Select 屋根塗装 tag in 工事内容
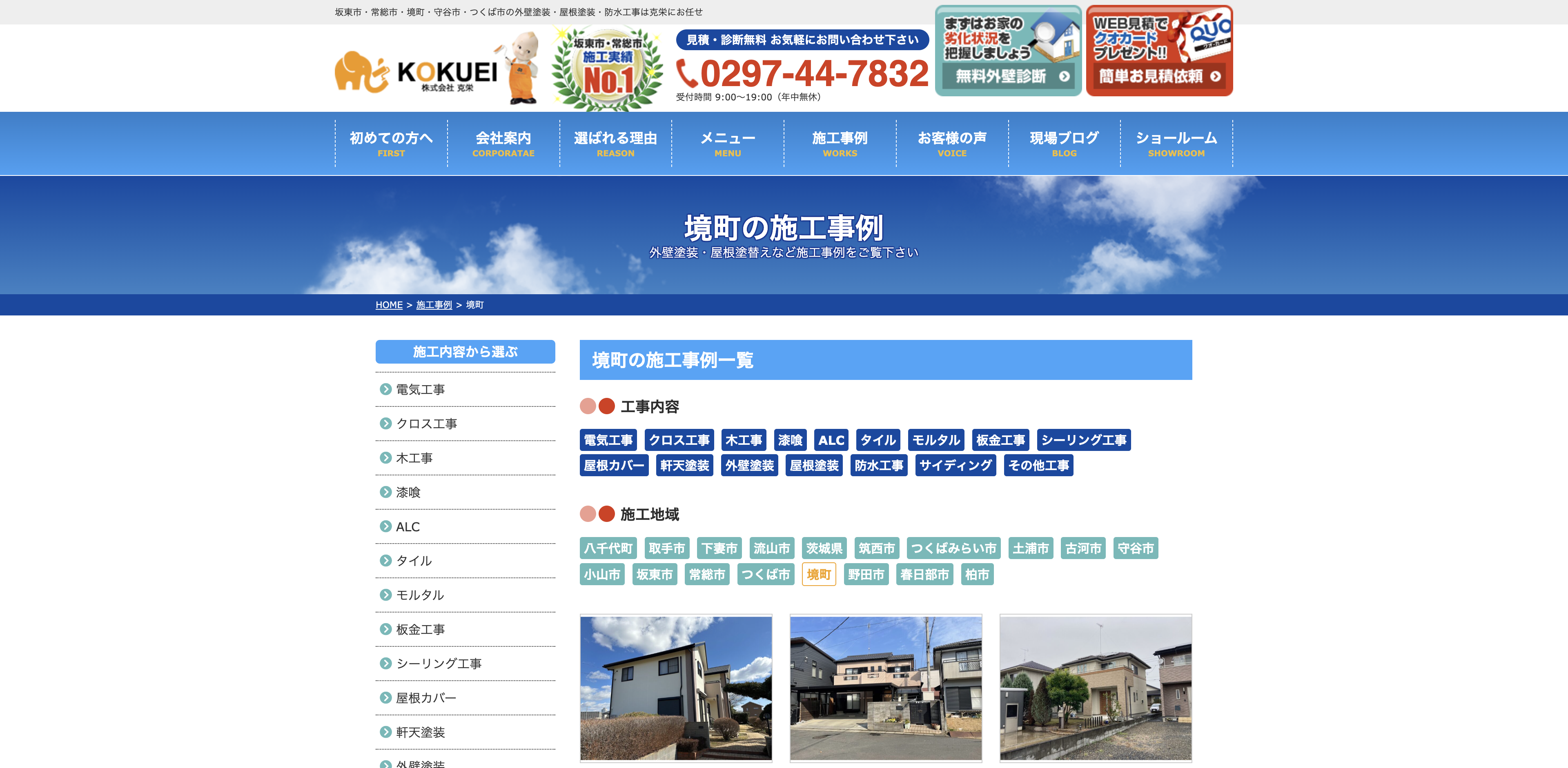This screenshot has width=1568, height=768. pos(814,465)
